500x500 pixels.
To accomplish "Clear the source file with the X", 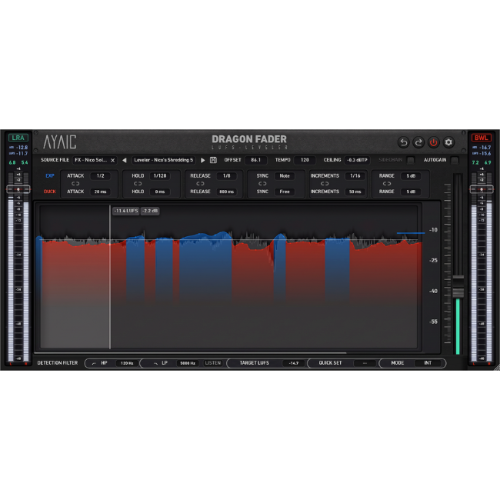I will [x=113, y=160].
